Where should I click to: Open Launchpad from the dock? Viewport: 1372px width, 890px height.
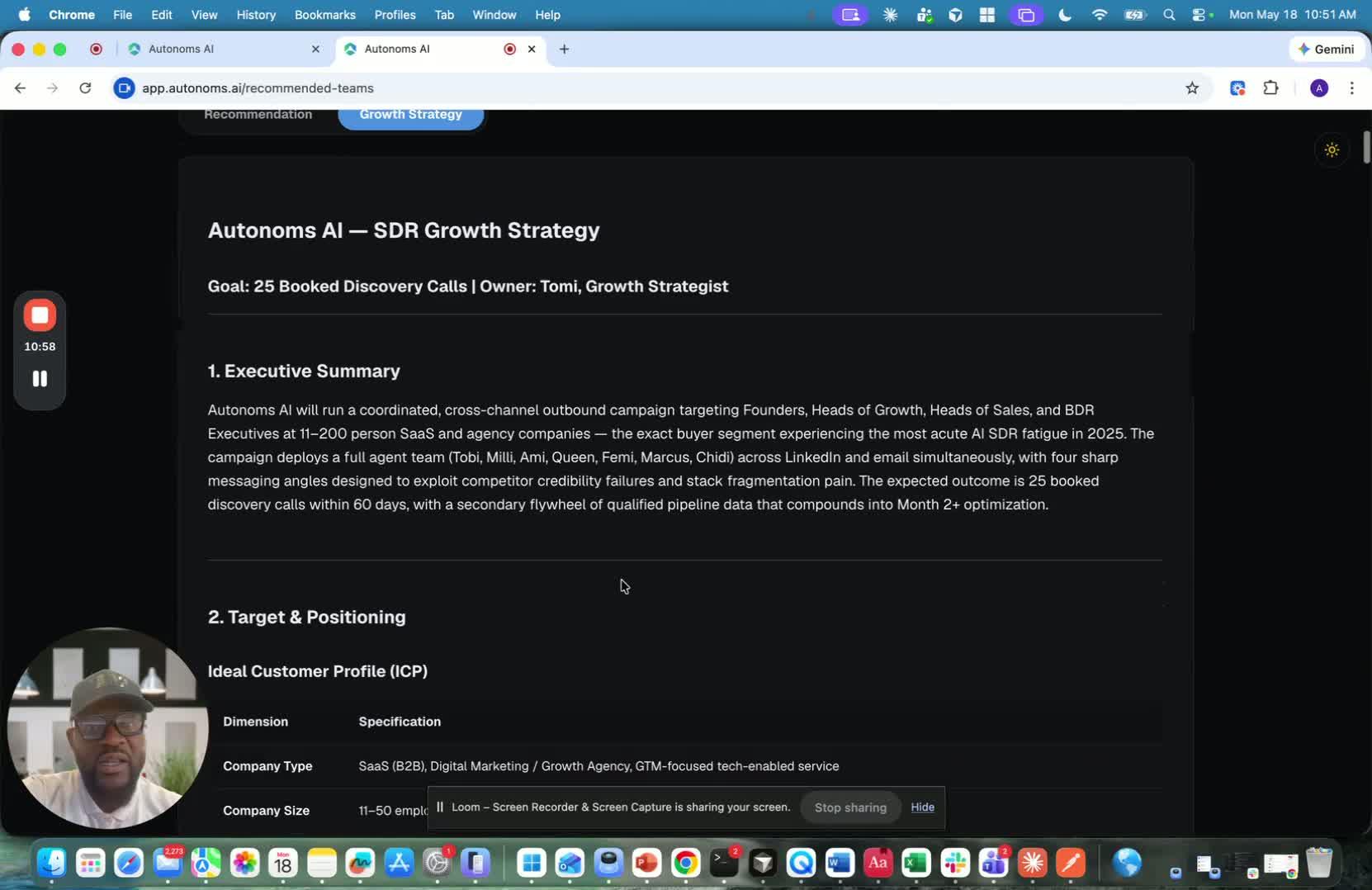tap(90, 864)
